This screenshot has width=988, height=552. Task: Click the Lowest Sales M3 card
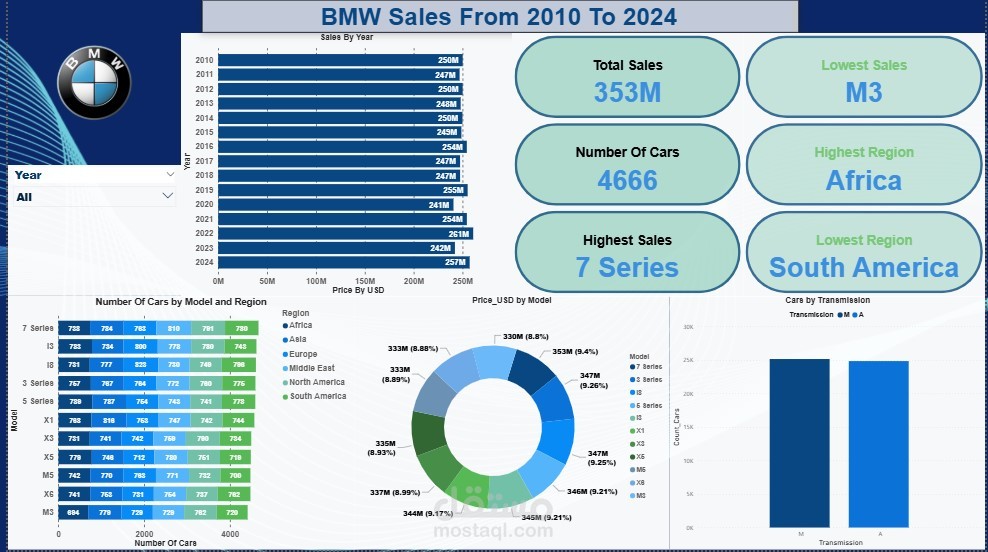point(864,78)
